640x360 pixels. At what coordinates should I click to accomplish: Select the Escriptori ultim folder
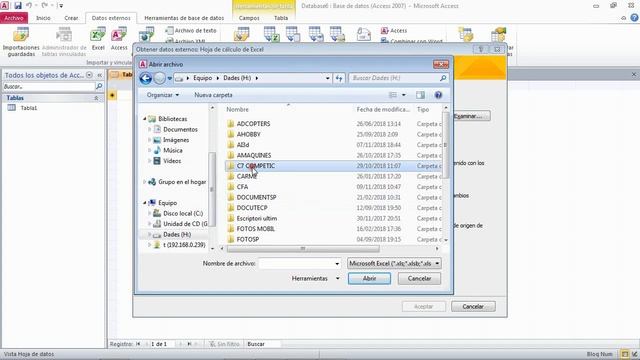coord(257,218)
